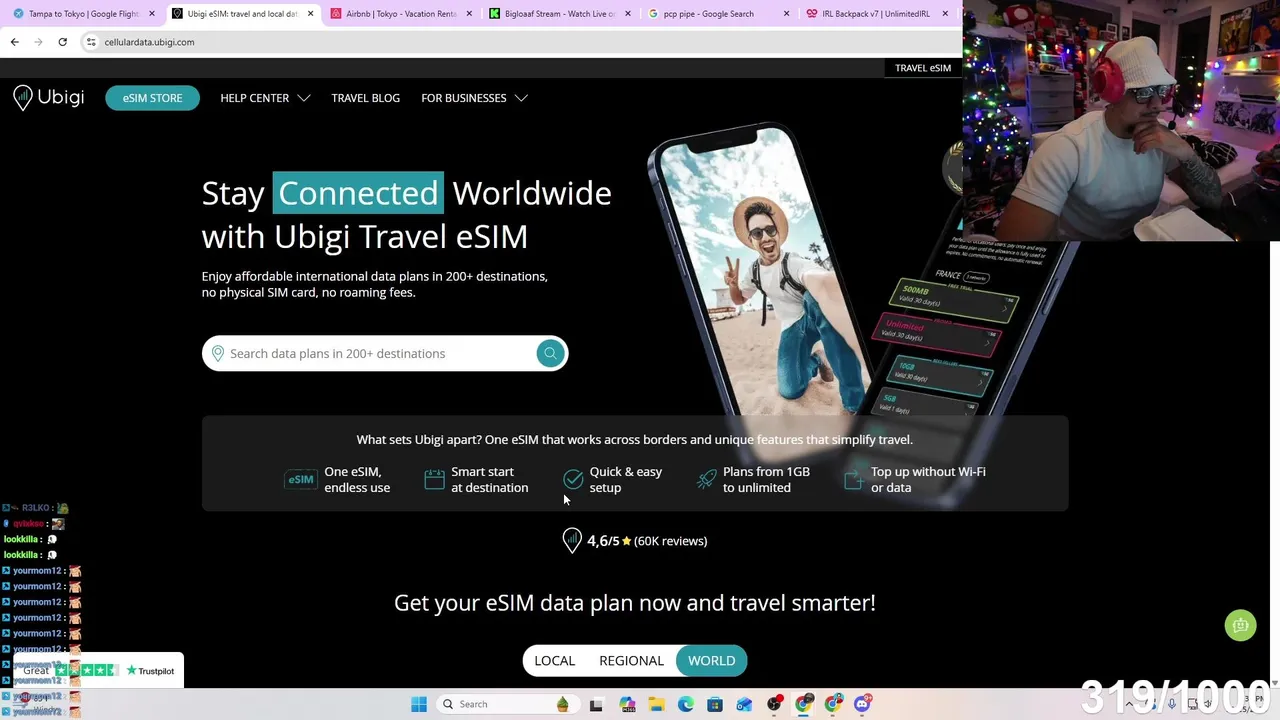Click the calendar Smart start icon
Viewport: 1280px width, 720px height.
pyautogui.click(x=434, y=480)
